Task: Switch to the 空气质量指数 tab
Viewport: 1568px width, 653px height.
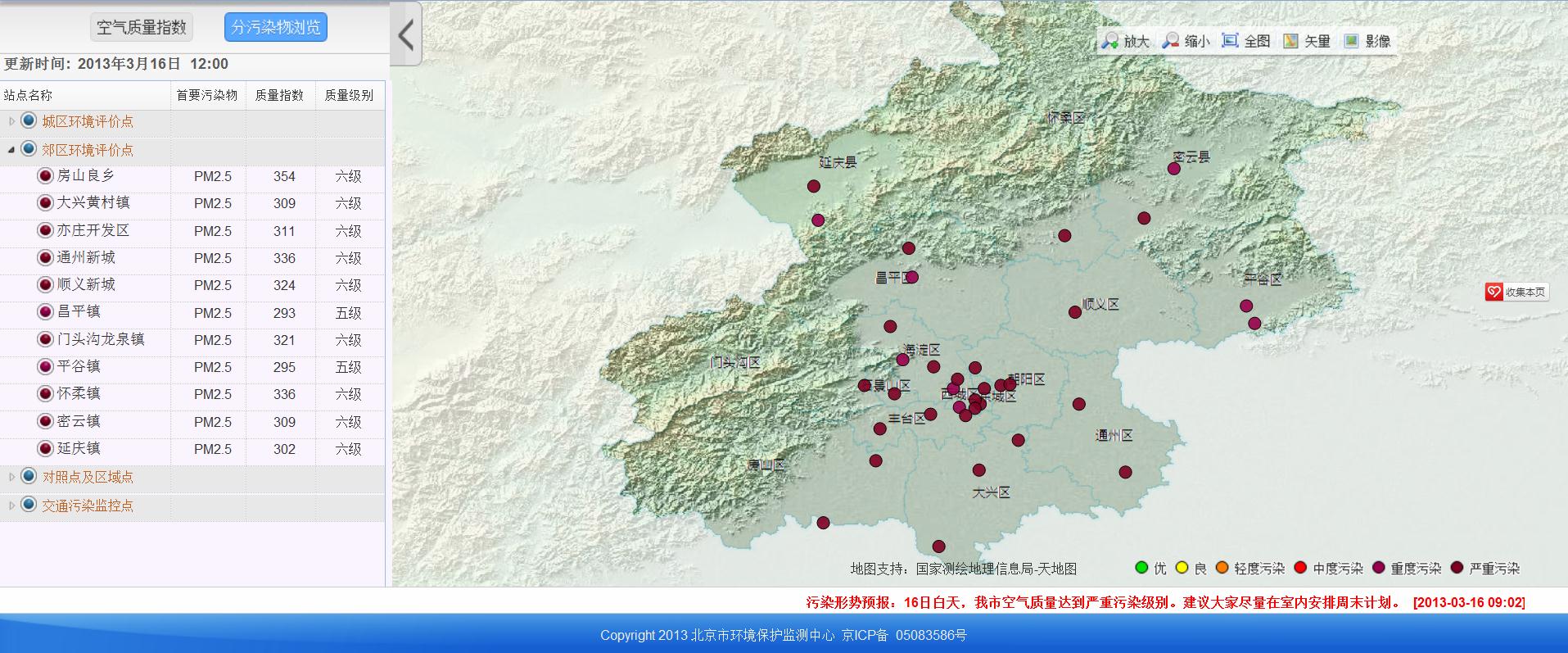Action: (142, 27)
